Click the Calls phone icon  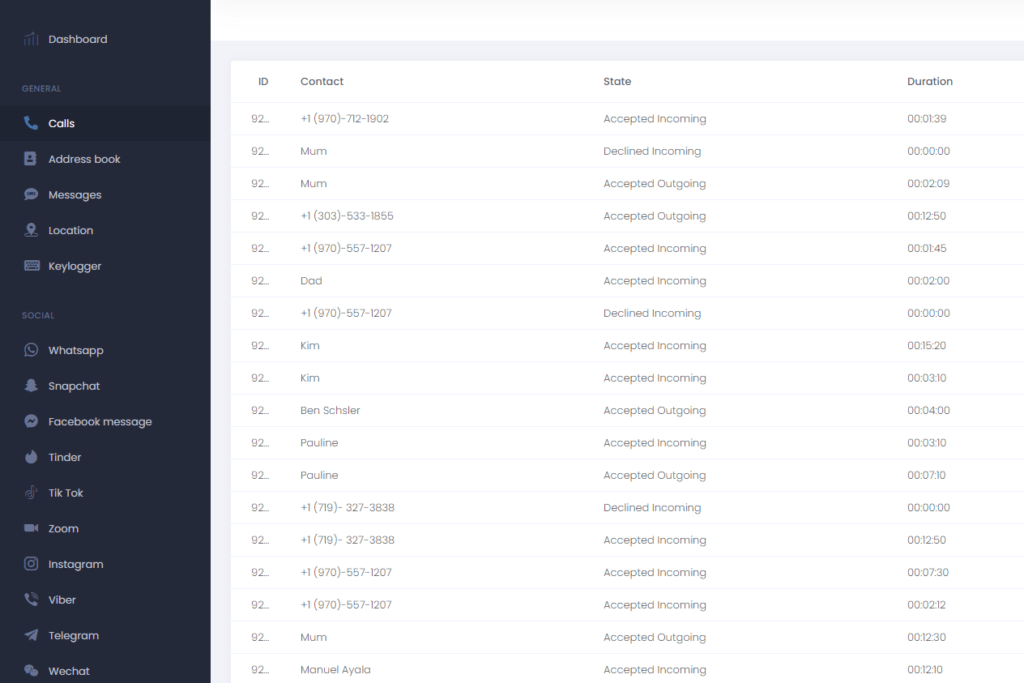31,123
